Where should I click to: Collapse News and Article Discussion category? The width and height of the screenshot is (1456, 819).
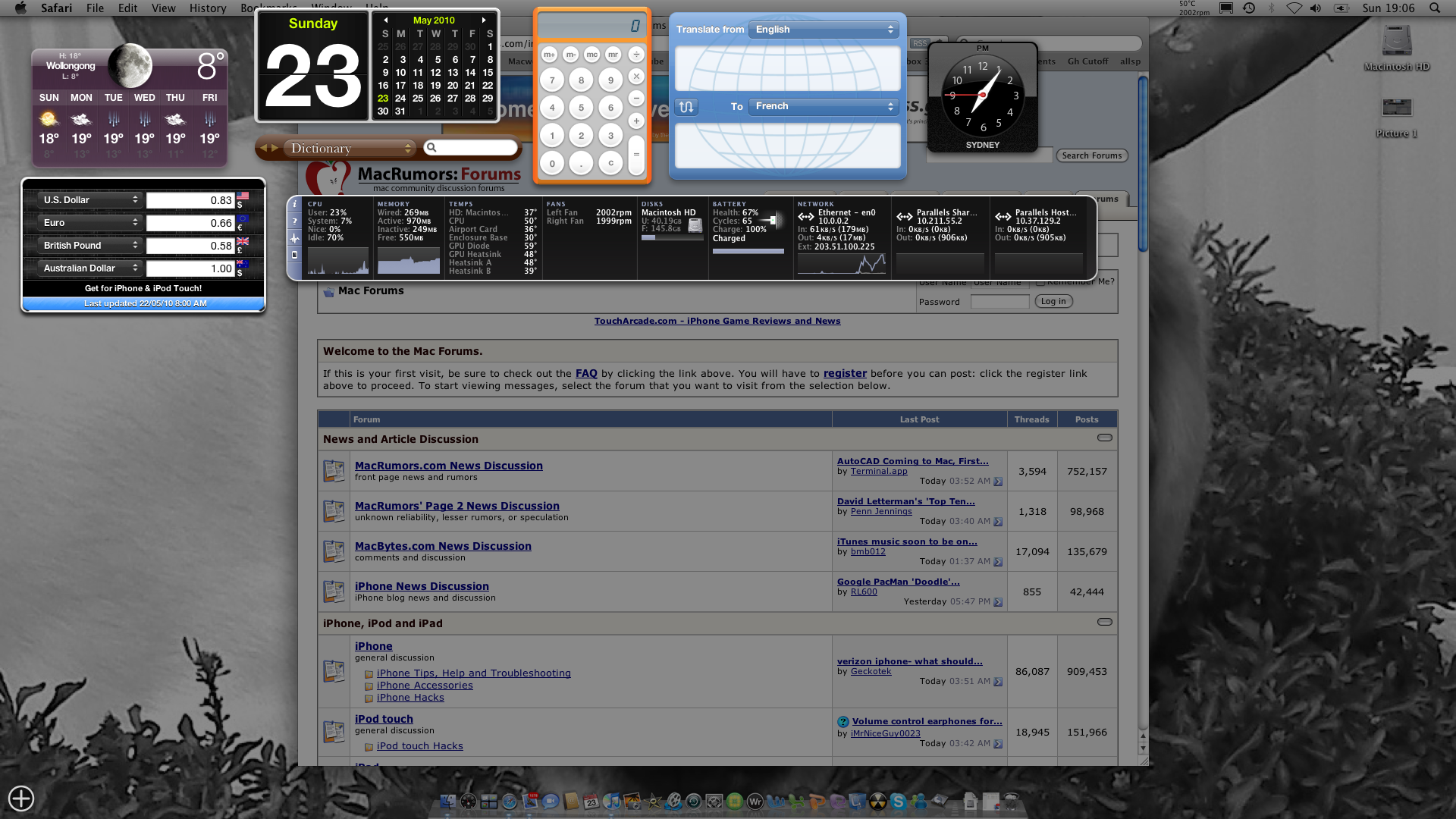point(1105,438)
